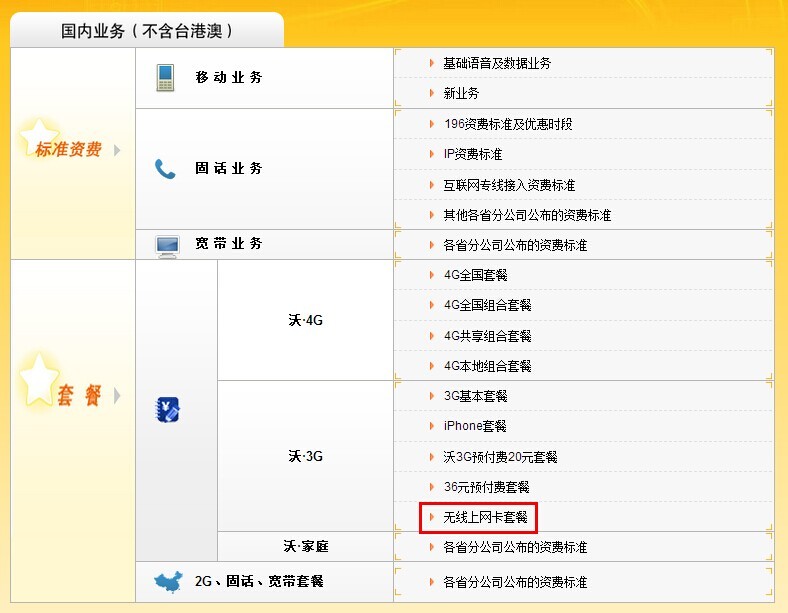
Task: Open 各省分公司公布的资费标准 in 宽带业务 row
Action: 515,245
